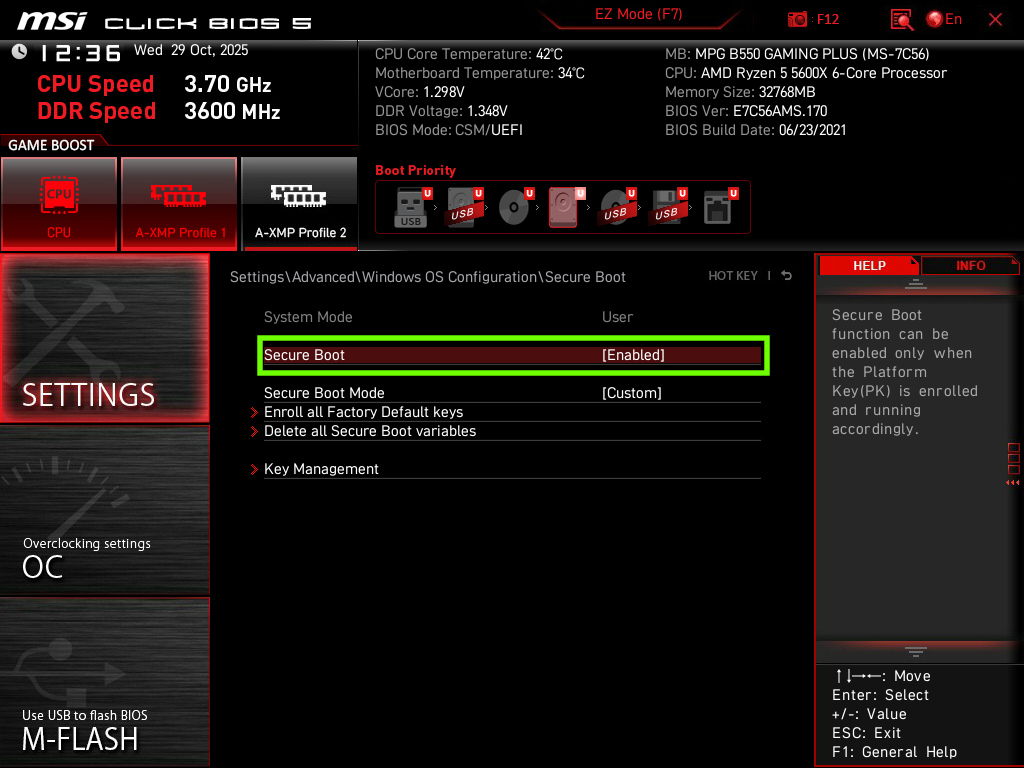Click Delete all Secure Boot variables
This screenshot has height=768, width=1024.
pyautogui.click(x=372, y=431)
